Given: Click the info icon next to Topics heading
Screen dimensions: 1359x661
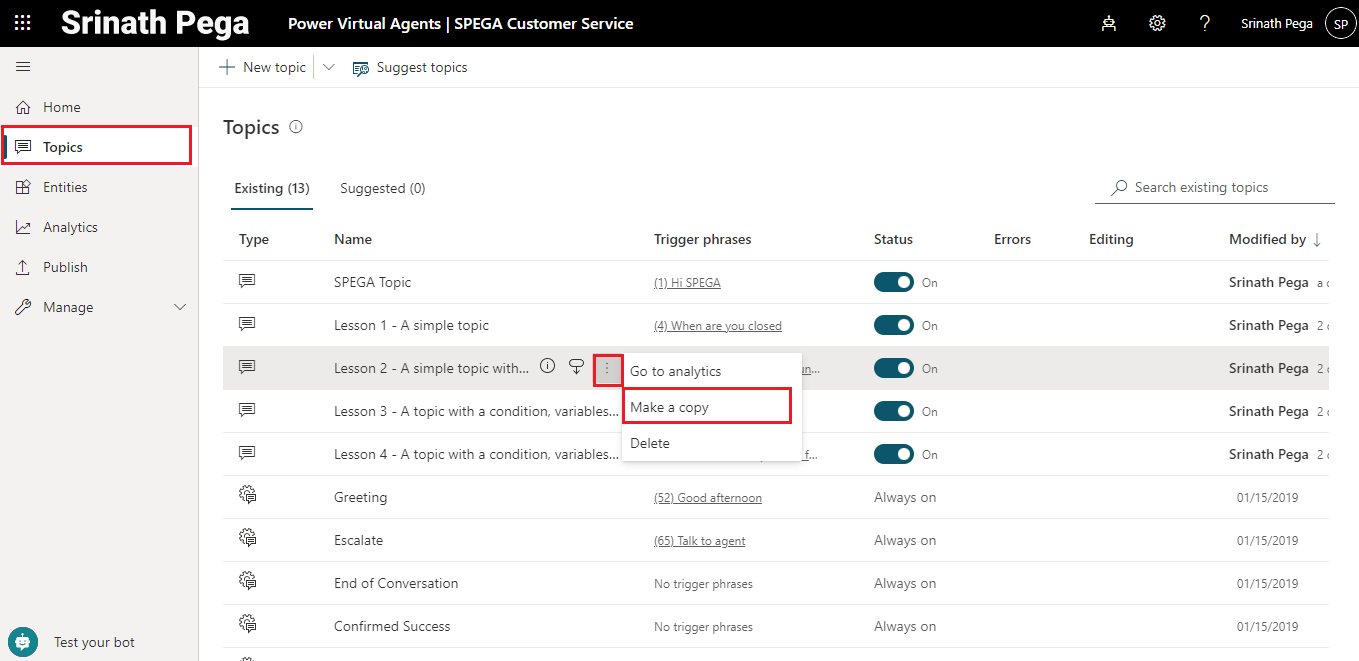Looking at the screenshot, I should (x=296, y=127).
